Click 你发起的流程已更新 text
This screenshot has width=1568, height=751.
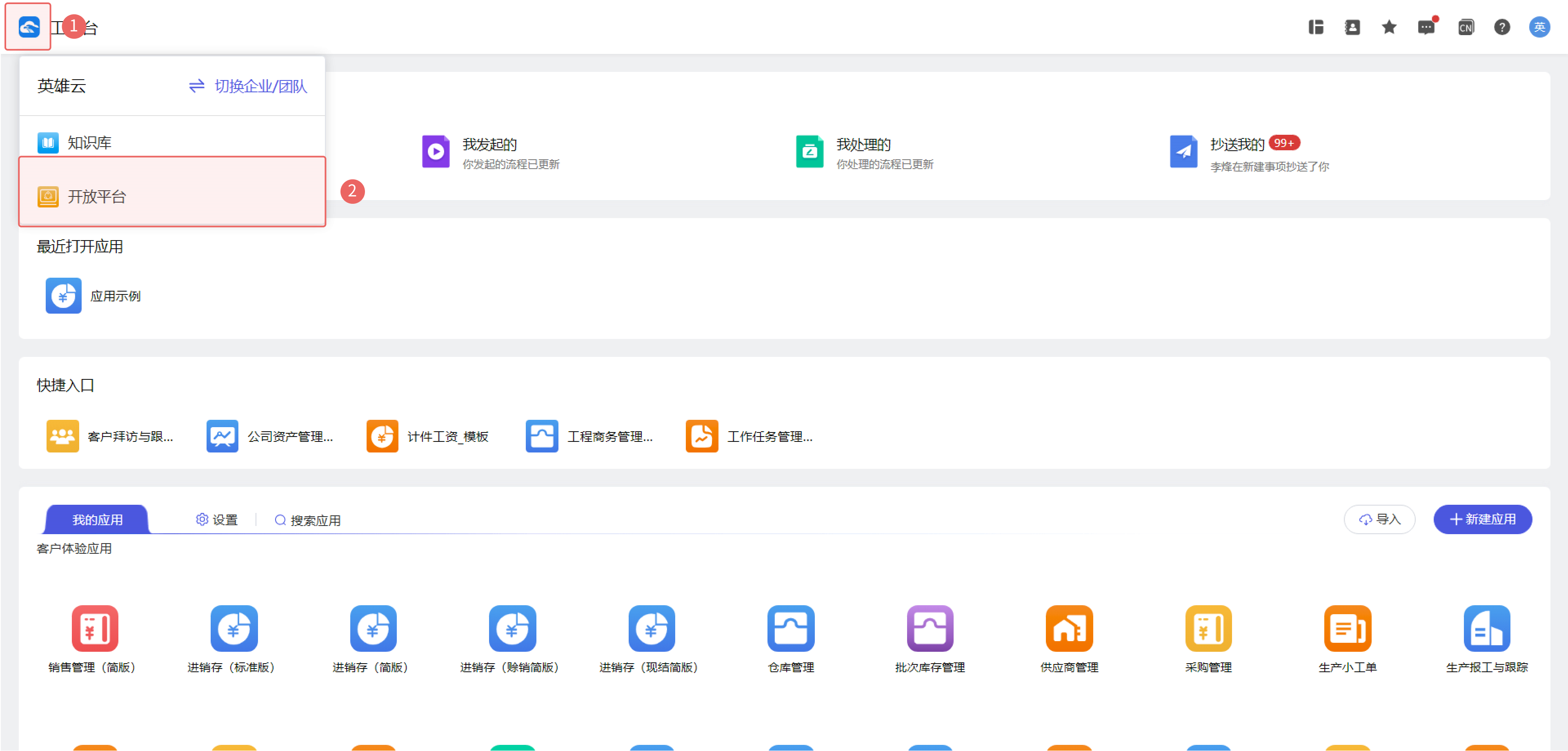[x=511, y=164]
